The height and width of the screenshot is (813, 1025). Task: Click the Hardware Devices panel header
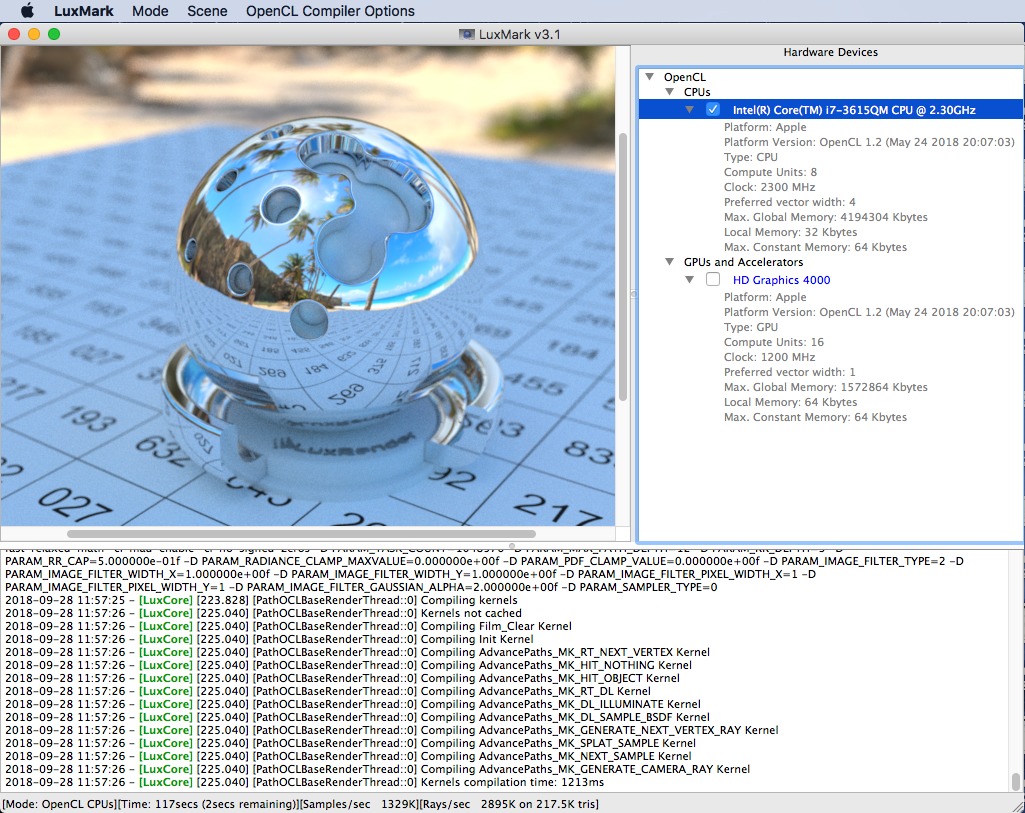[x=830, y=52]
